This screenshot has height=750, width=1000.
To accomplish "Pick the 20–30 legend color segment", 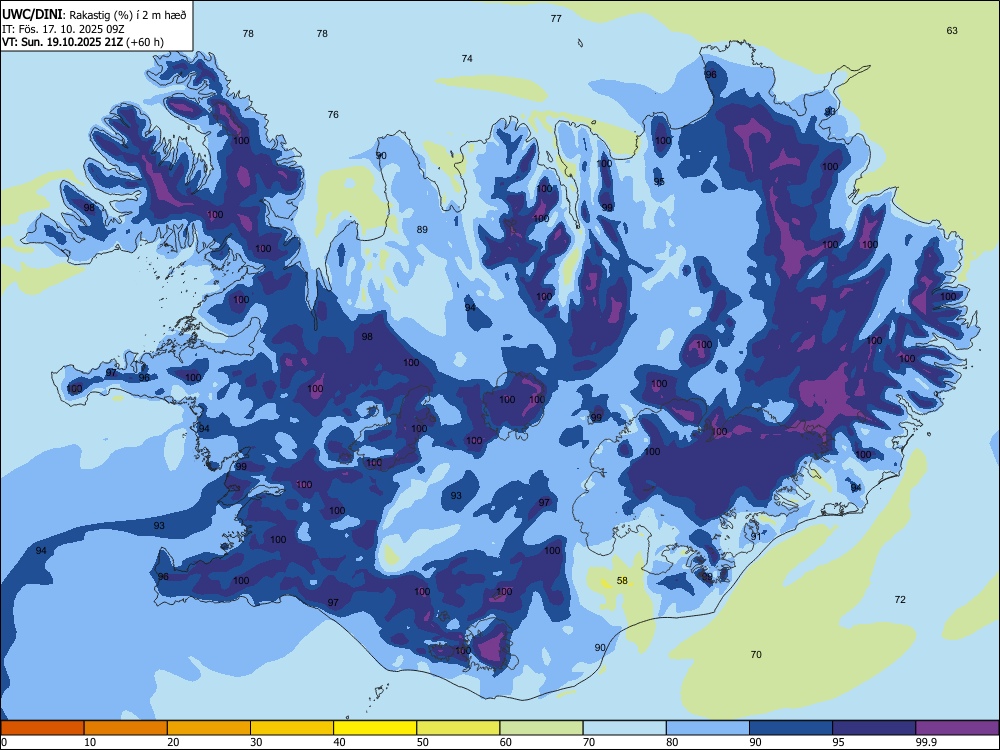I will tap(209, 728).
